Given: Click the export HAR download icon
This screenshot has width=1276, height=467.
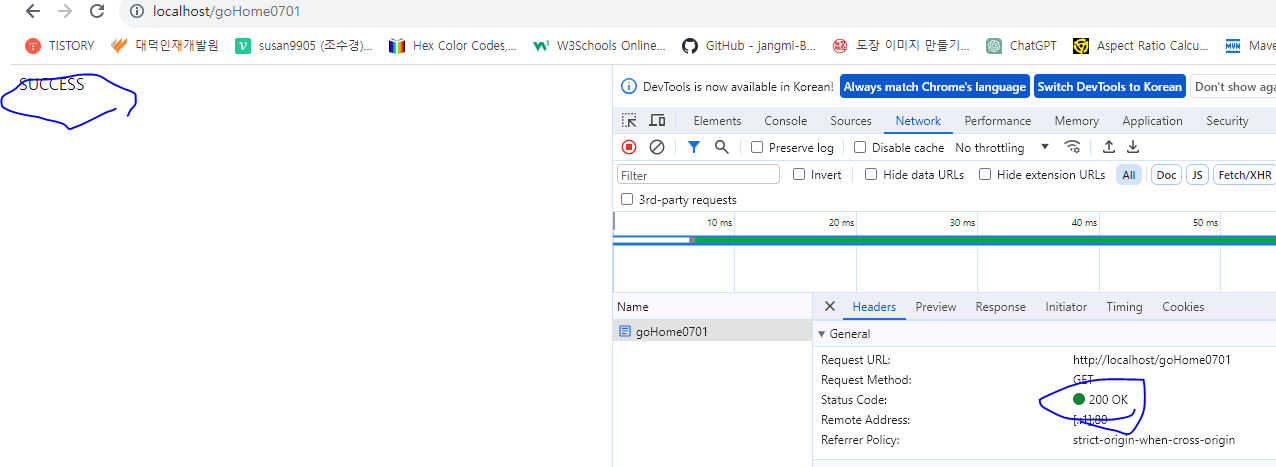Looking at the screenshot, I should click(1133, 147).
